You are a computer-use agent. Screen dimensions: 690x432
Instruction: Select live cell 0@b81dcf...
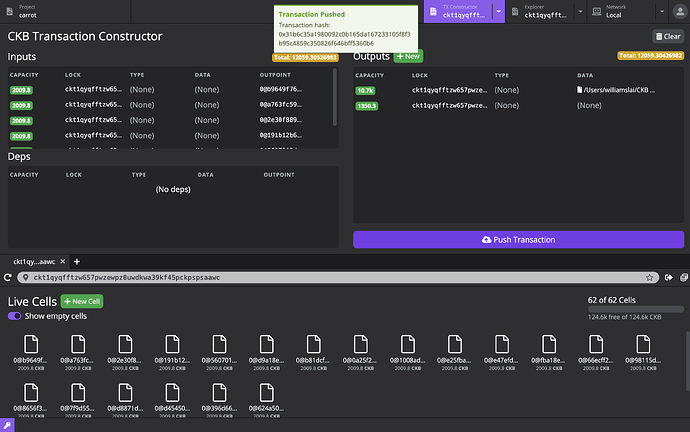click(x=313, y=352)
